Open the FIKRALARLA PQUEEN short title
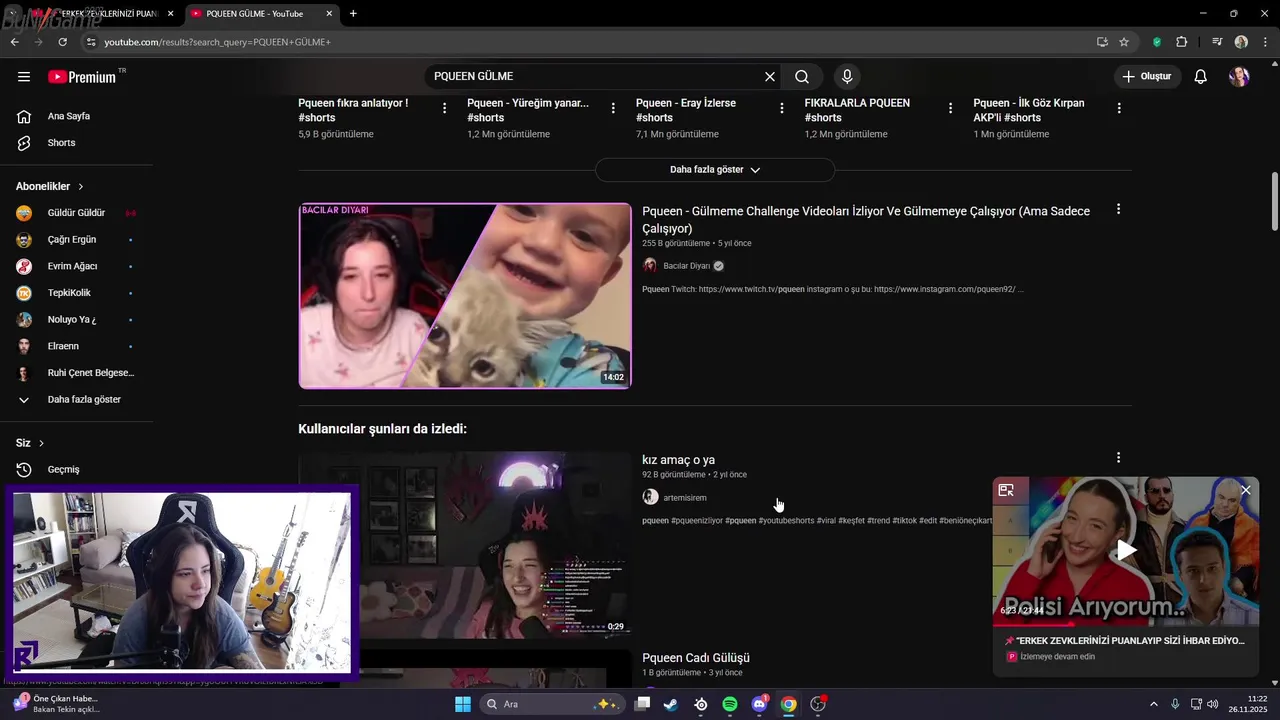 [857, 110]
